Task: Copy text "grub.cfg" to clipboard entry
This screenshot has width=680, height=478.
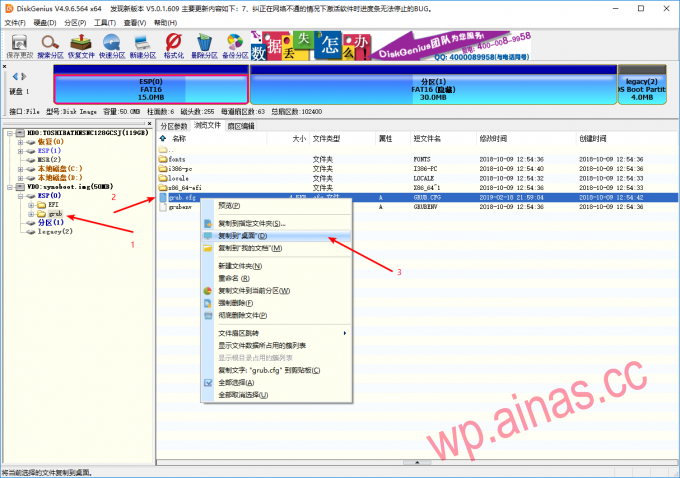Action: point(276,370)
